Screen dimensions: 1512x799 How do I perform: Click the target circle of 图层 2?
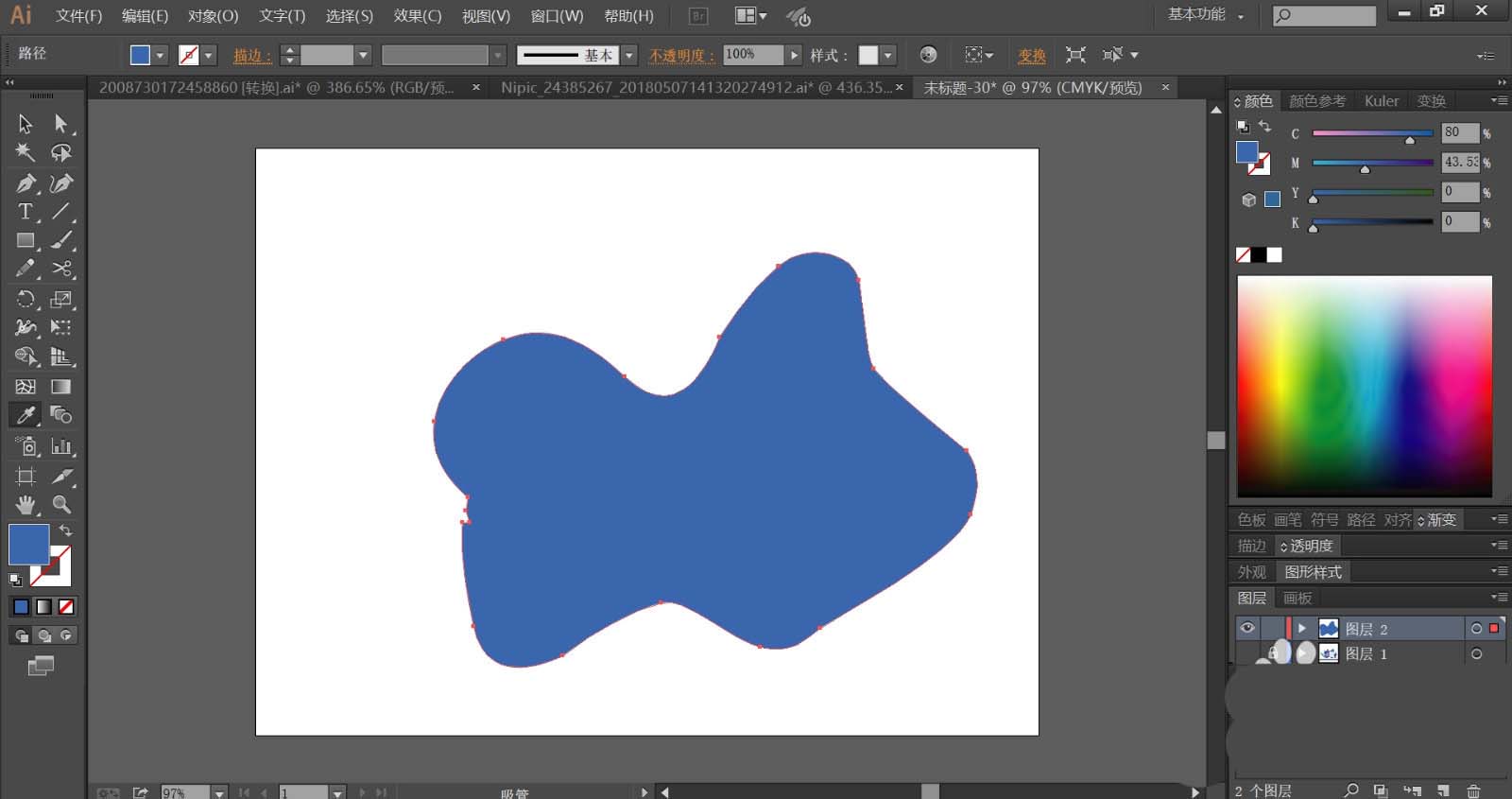[x=1476, y=629]
